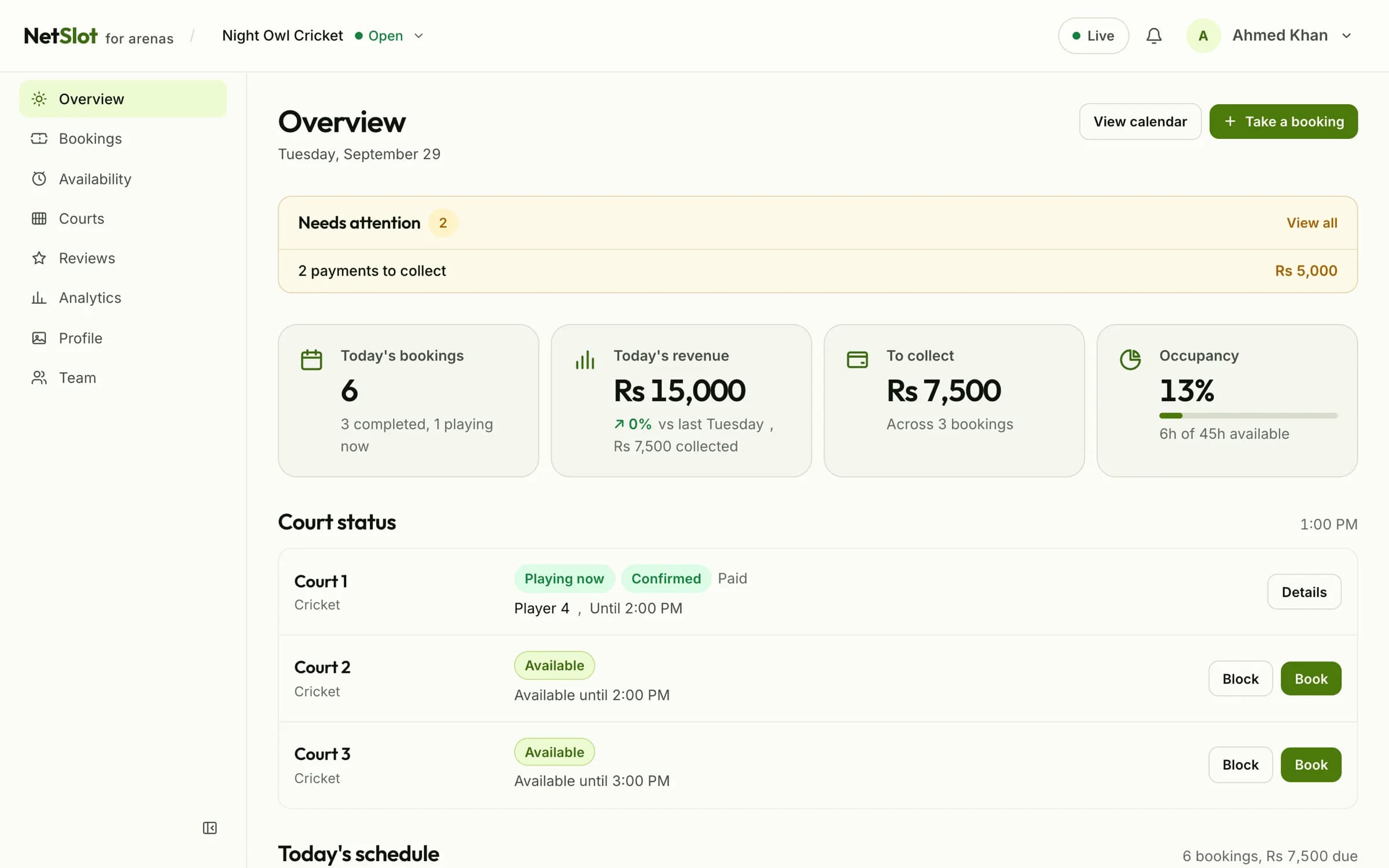Click the Needs attention count badge 2

point(443,223)
